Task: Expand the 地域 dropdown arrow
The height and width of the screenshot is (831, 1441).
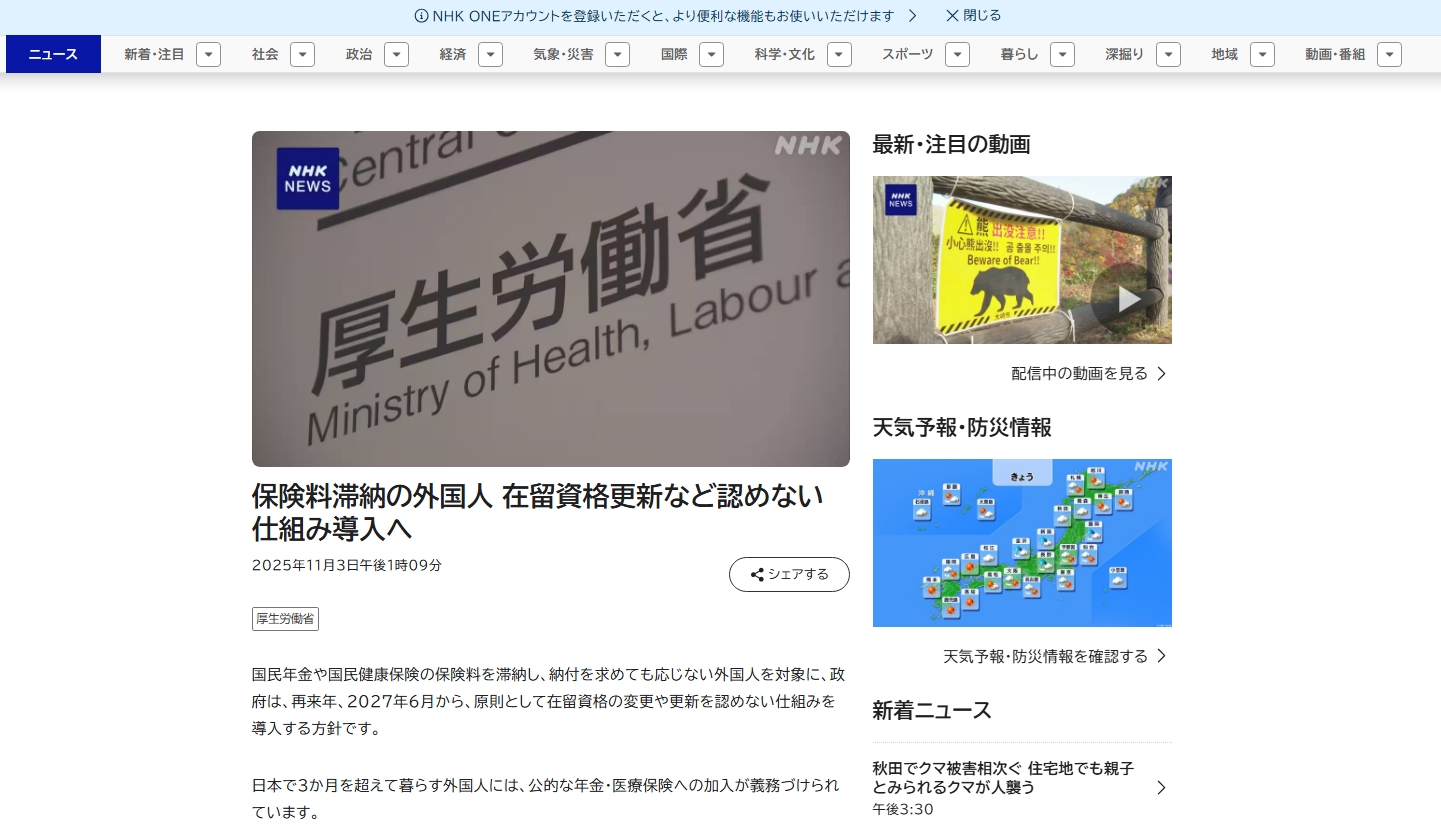Action: point(1262,55)
